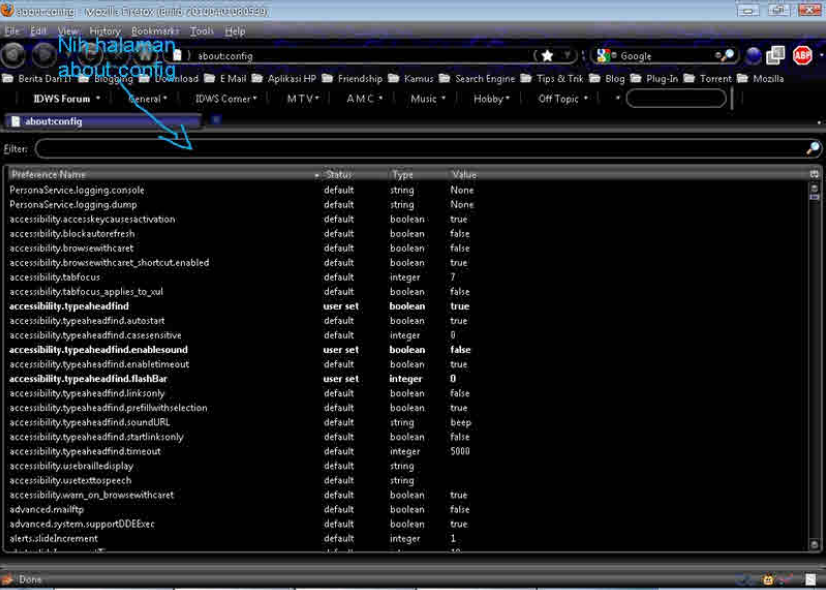
Task: Open the Blogging bookmark folder
Action: (x=105, y=78)
